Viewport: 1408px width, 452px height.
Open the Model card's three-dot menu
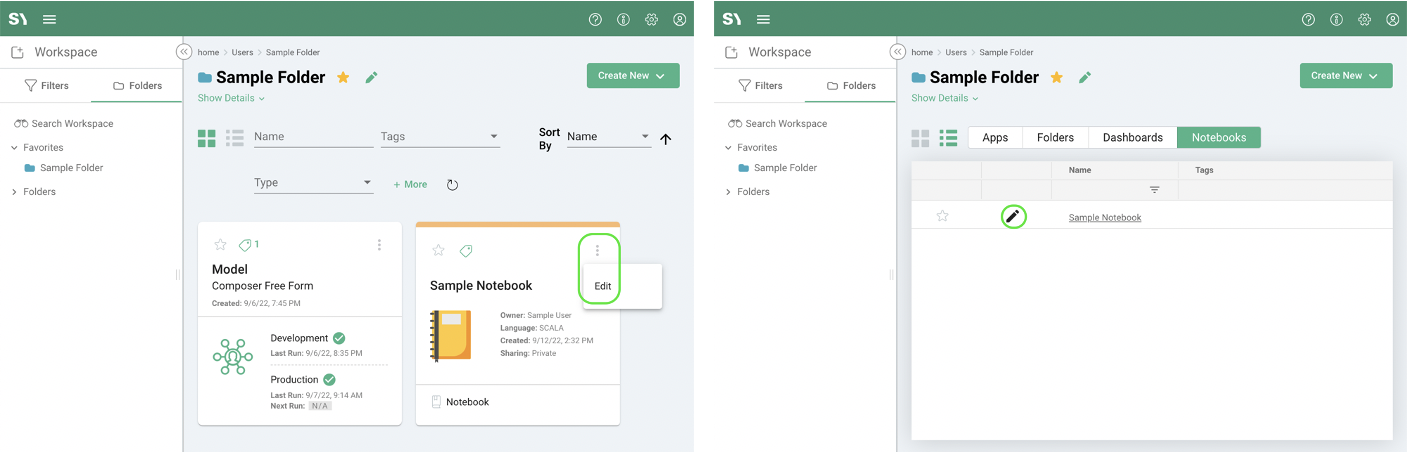(x=379, y=245)
